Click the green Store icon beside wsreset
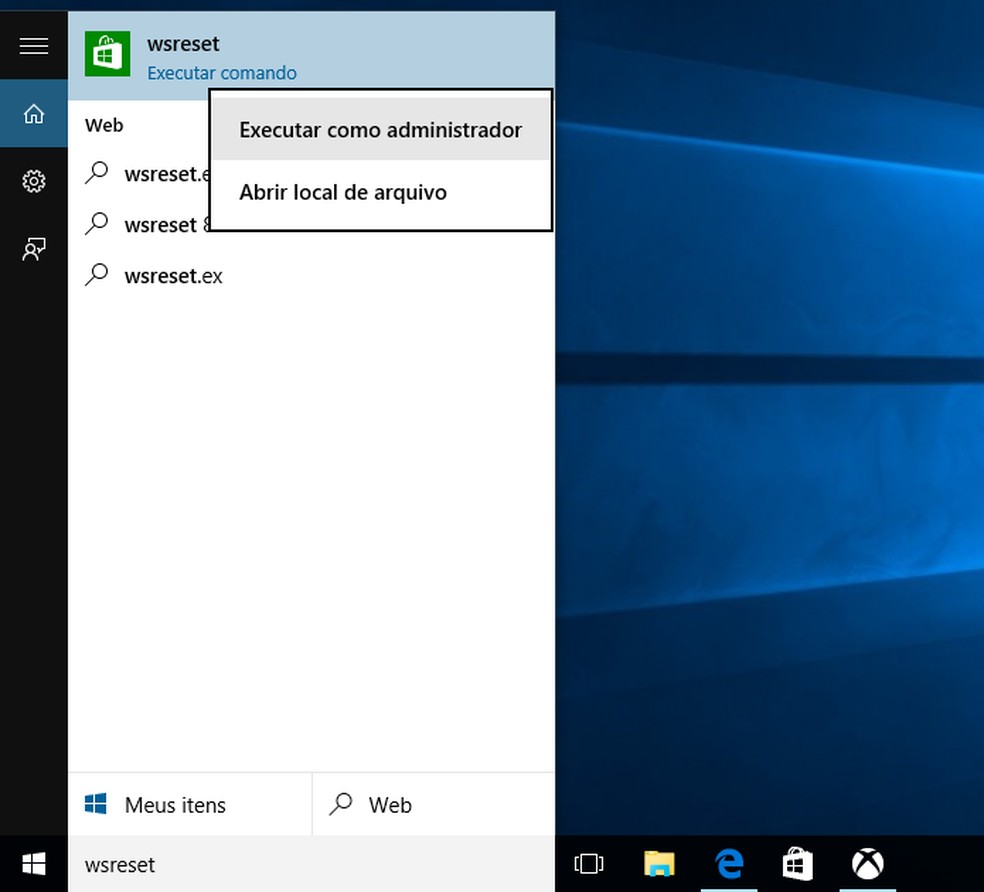 (107, 55)
